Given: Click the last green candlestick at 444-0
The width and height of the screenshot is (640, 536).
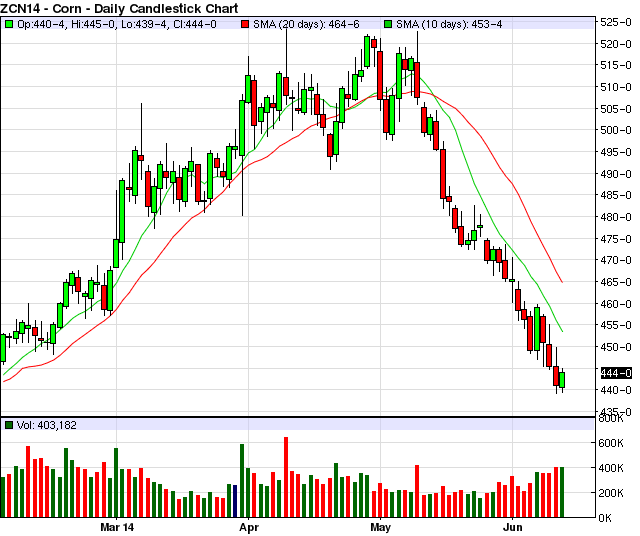Looking at the screenshot, I should click(562, 380).
